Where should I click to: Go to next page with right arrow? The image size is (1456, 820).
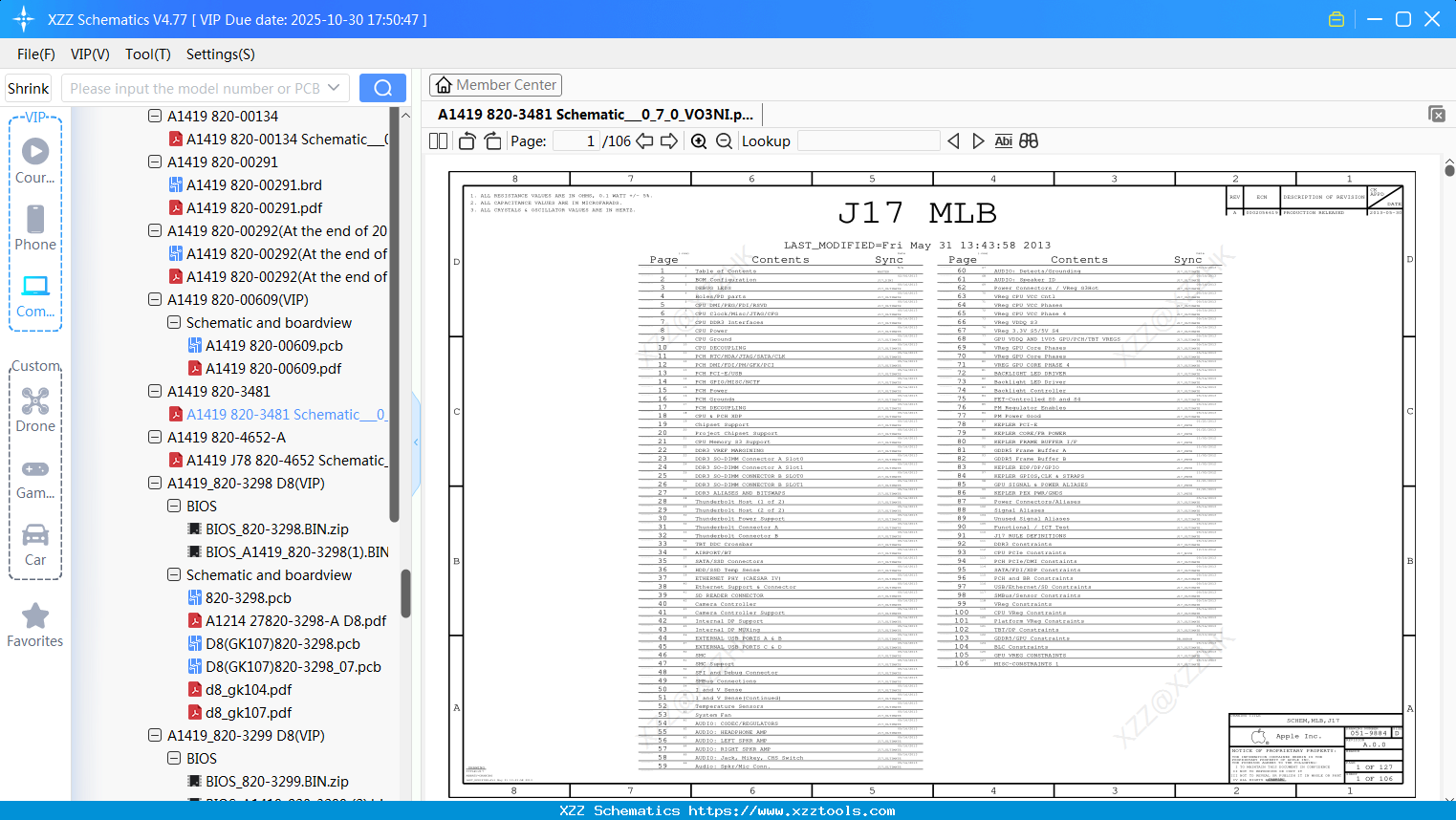669,141
